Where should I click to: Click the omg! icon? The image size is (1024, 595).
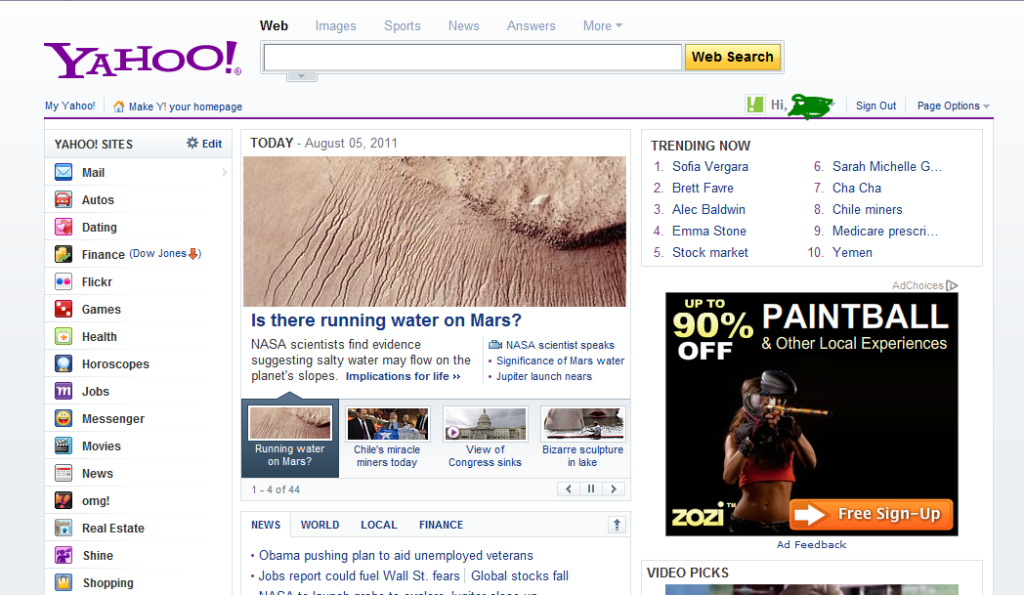click(63, 501)
